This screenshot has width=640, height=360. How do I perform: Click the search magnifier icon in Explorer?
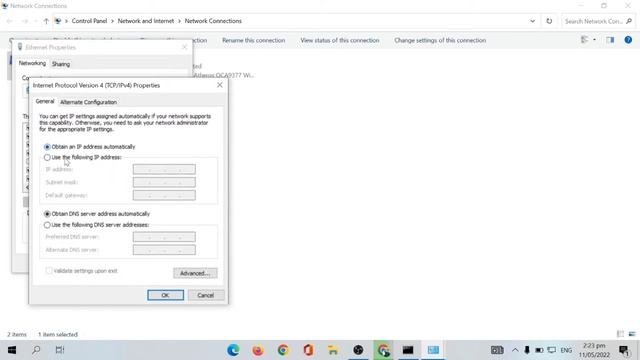click(629, 21)
